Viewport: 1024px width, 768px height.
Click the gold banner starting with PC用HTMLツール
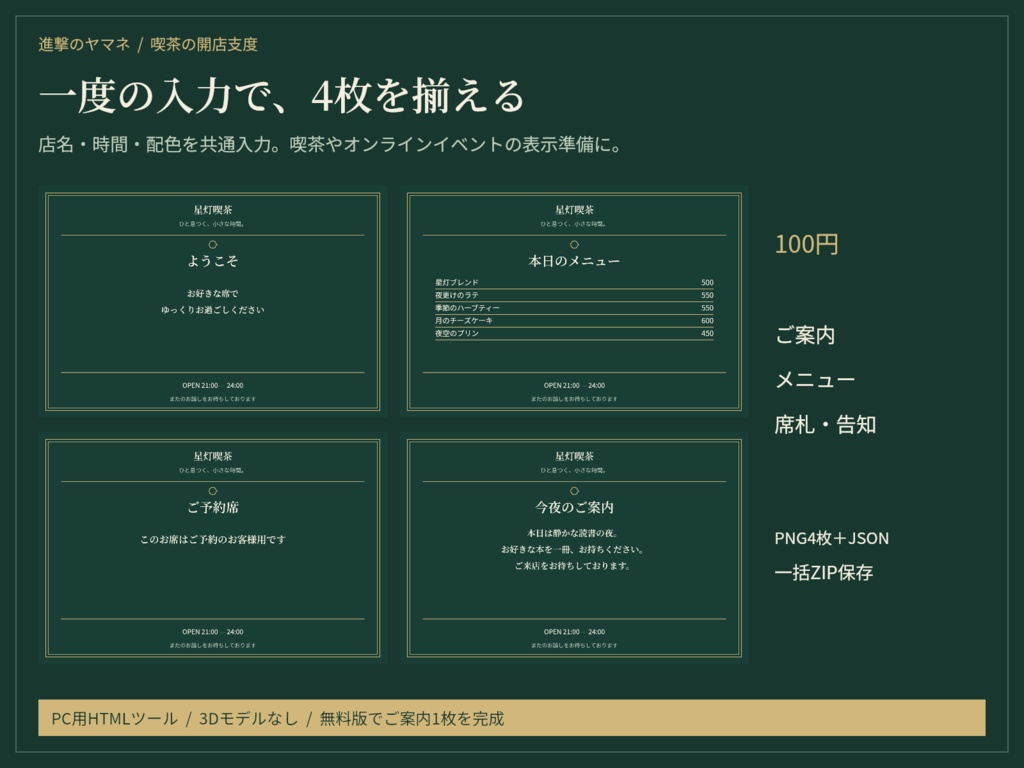pos(511,718)
